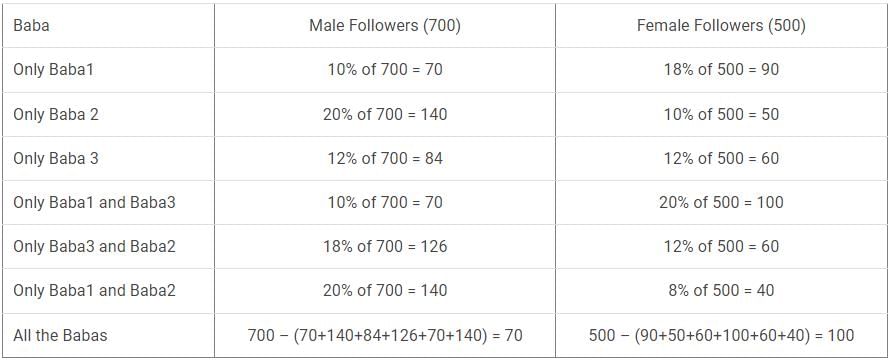
Task: Select the 'Only Baba1 and Baba2' label
Action: pyautogui.click(x=94, y=290)
